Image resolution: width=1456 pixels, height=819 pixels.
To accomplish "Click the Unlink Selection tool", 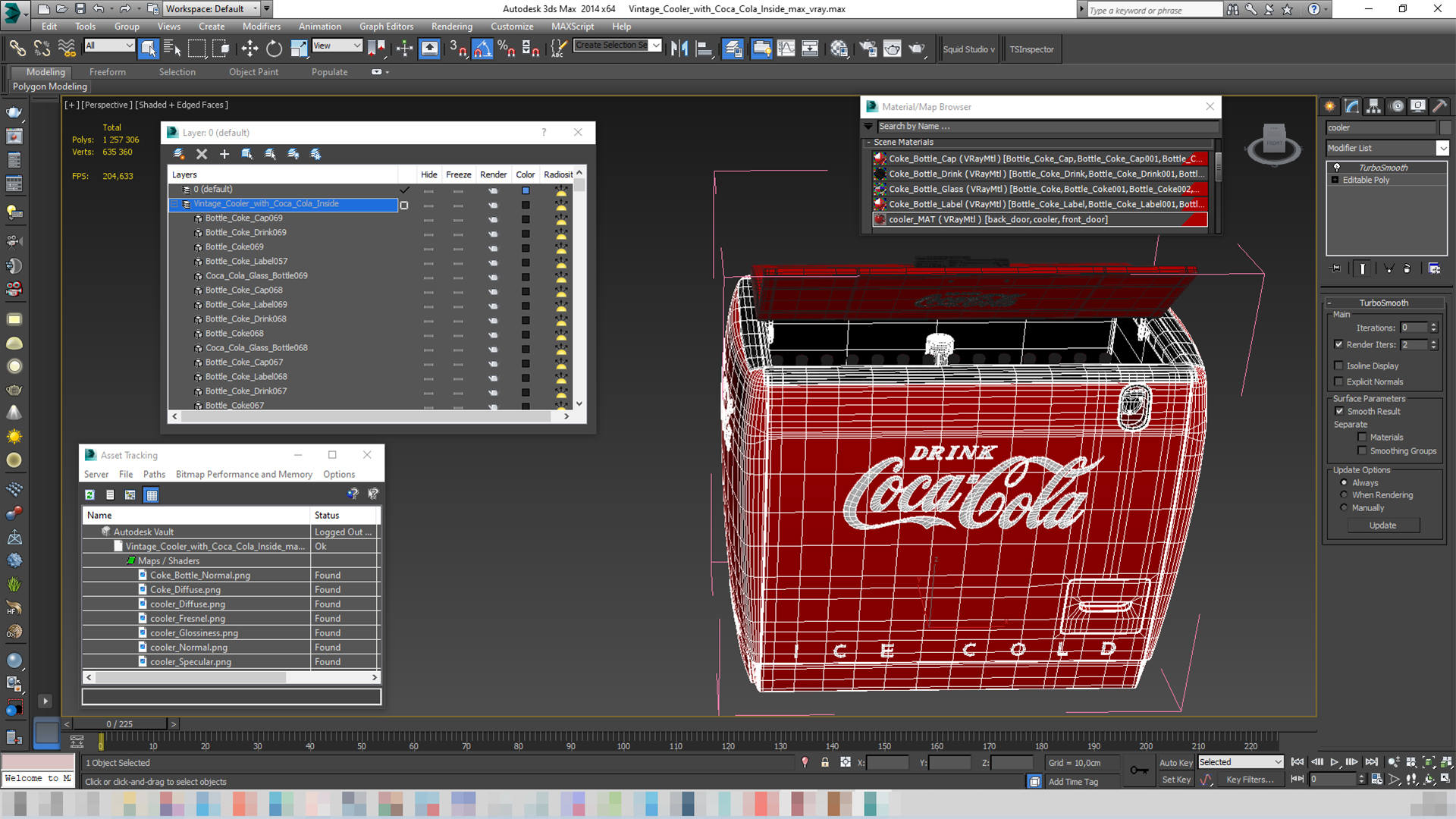I will tap(42, 49).
